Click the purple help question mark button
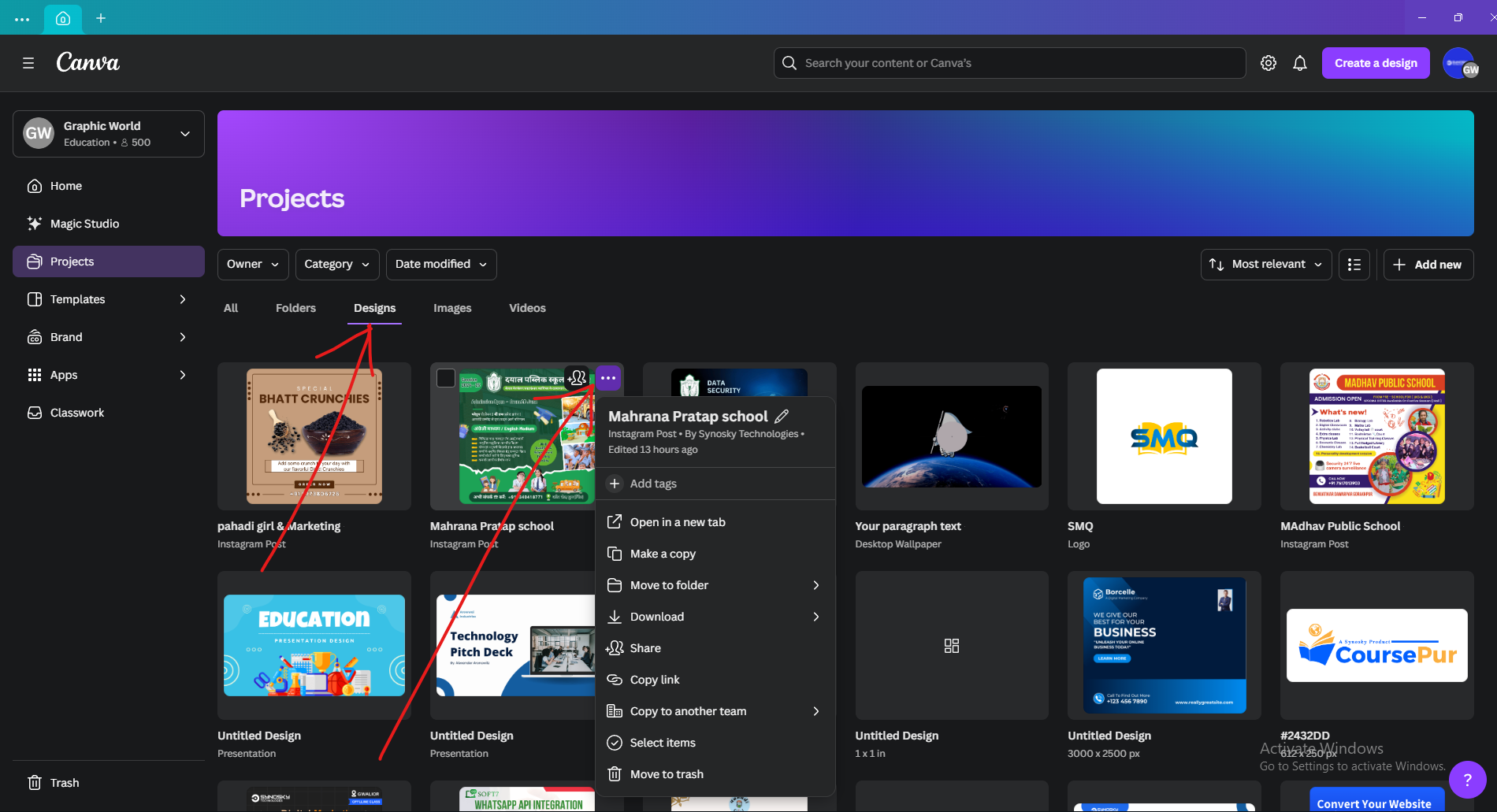 click(1466, 780)
